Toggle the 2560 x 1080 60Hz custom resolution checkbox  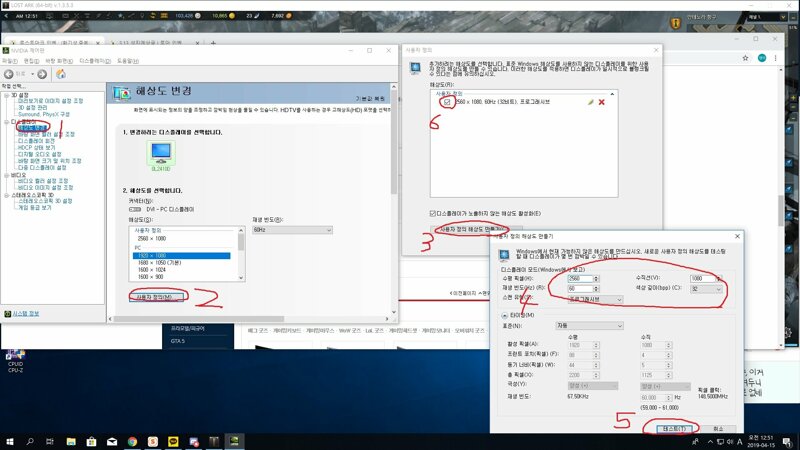pyautogui.click(x=447, y=102)
